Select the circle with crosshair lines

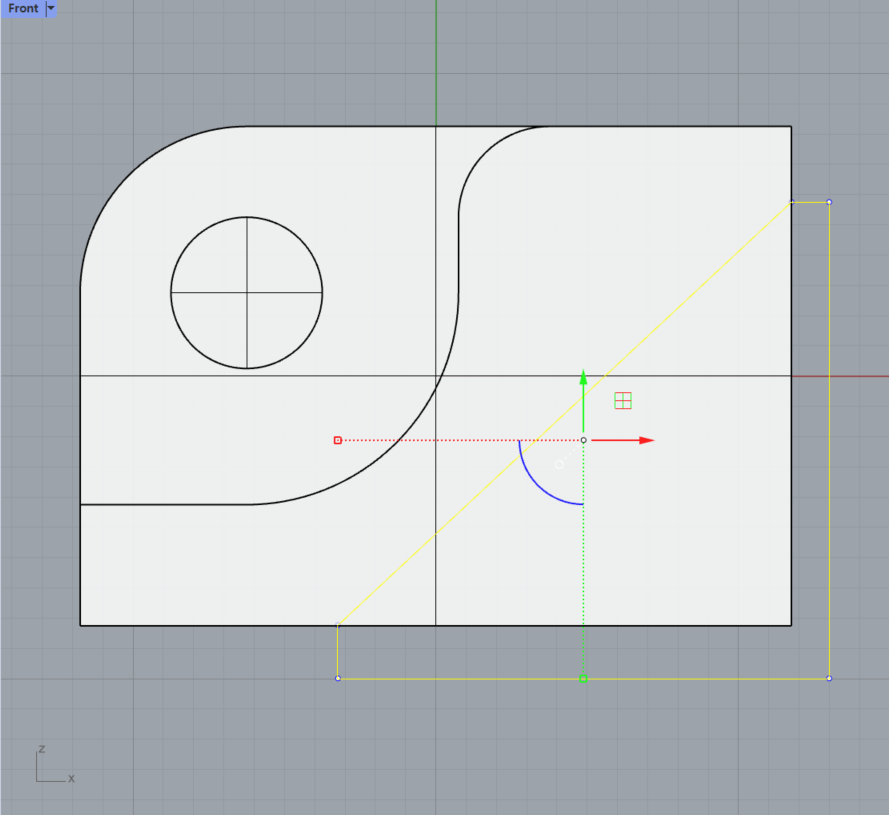click(x=247, y=293)
